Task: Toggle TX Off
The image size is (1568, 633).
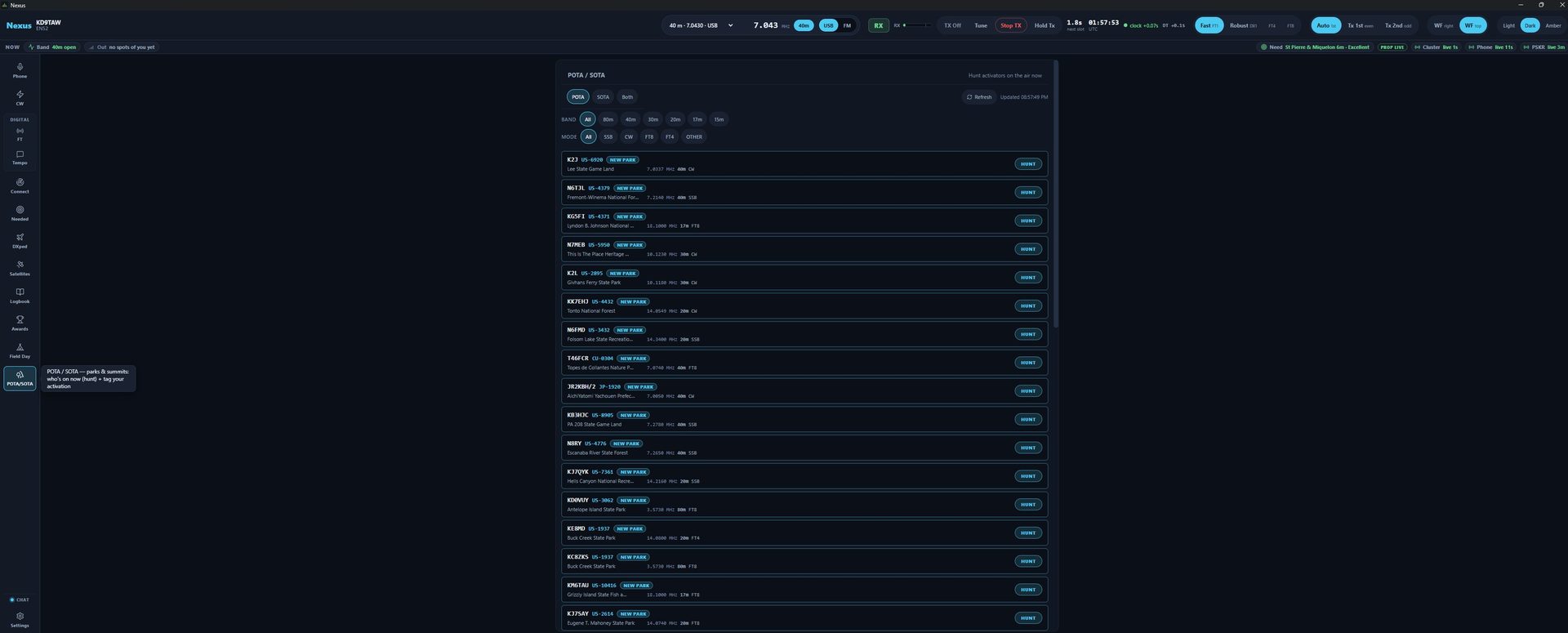Action: pyautogui.click(x=952, y=25)
